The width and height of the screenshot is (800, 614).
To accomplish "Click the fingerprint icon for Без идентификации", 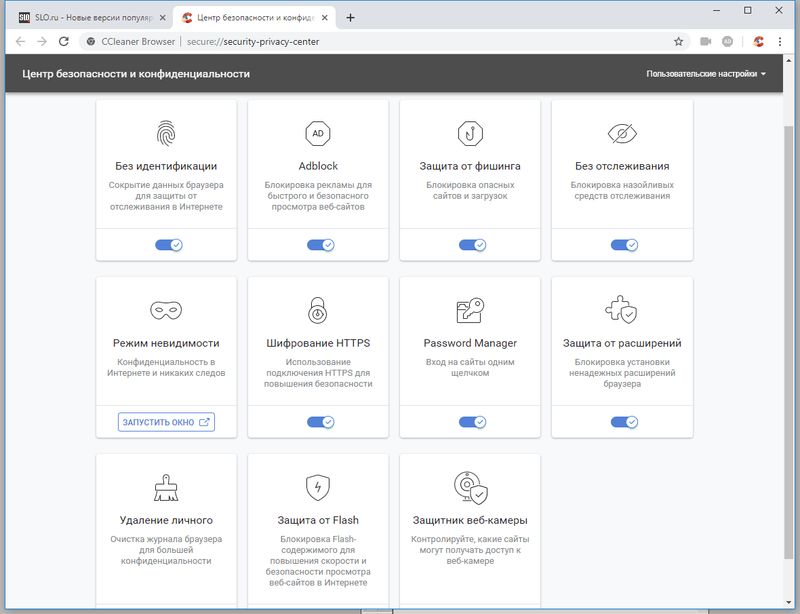I will click(166, 133).
